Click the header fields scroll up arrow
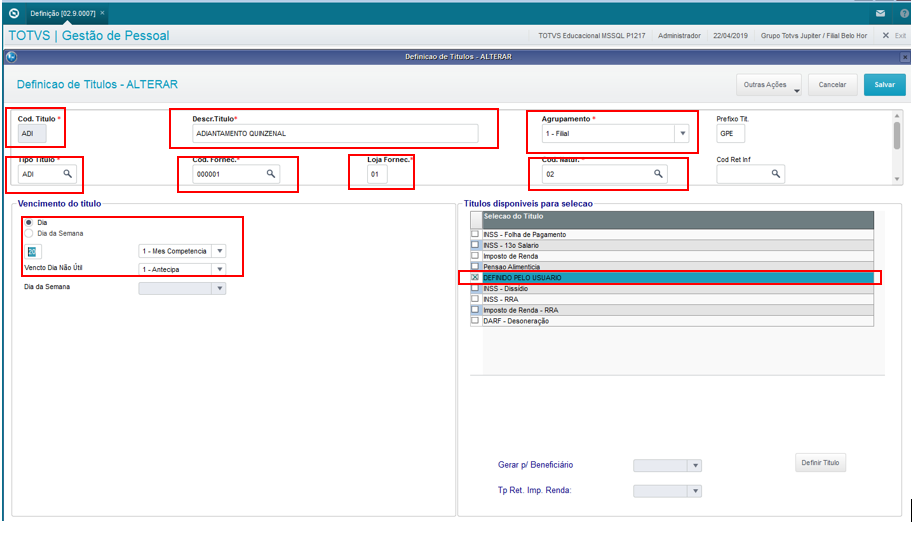The height and width of the screenshot is (533, 912). (897, 116)
